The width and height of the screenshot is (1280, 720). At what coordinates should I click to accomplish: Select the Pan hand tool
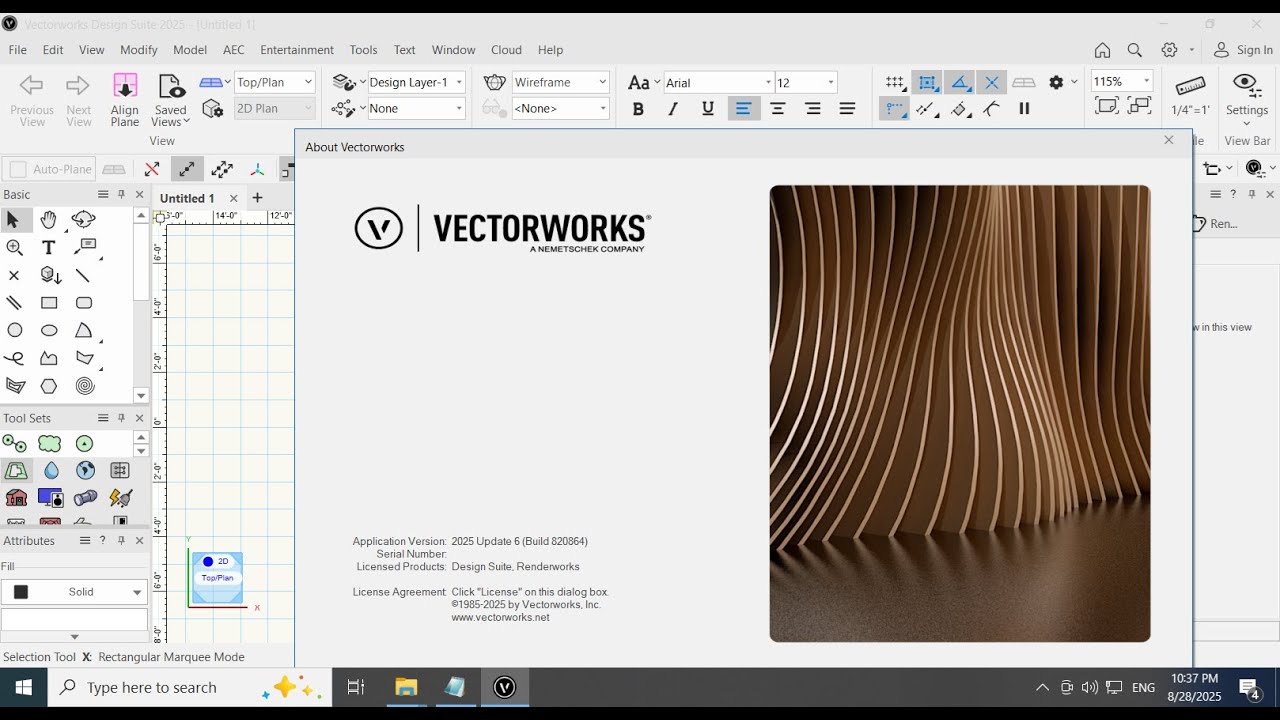pyautogui.click(x=48, y=220)
